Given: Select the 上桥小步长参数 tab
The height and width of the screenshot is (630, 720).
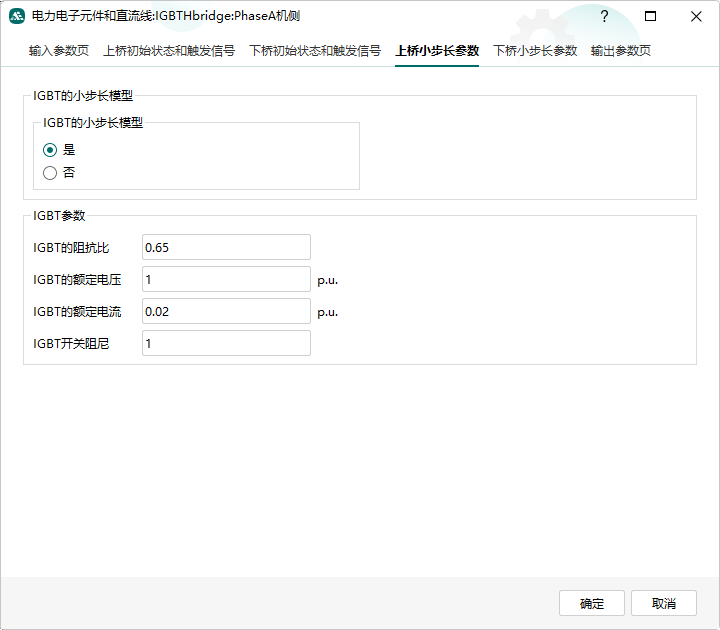Looking at the screenshot, I should coord(437,51).
